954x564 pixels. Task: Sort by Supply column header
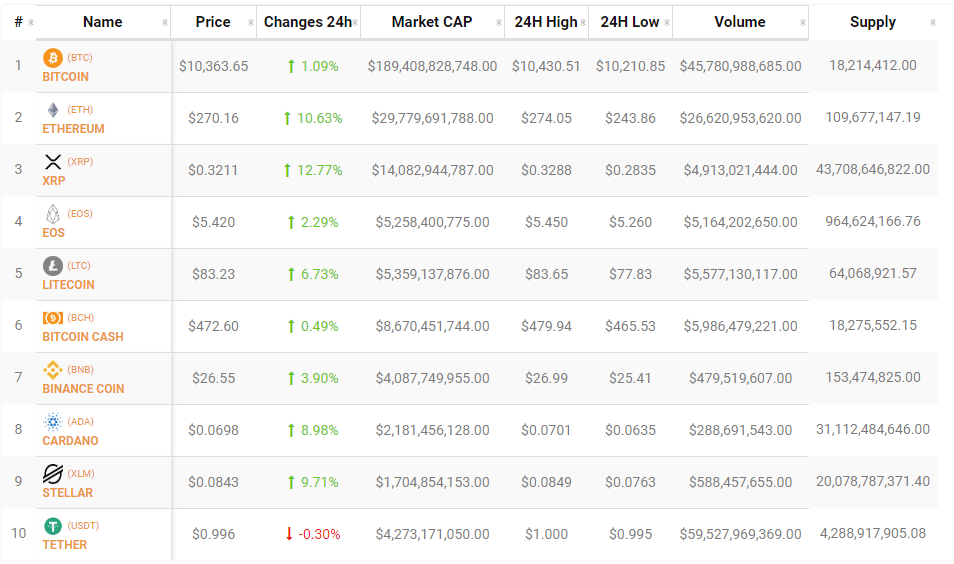tap(872, 22)
